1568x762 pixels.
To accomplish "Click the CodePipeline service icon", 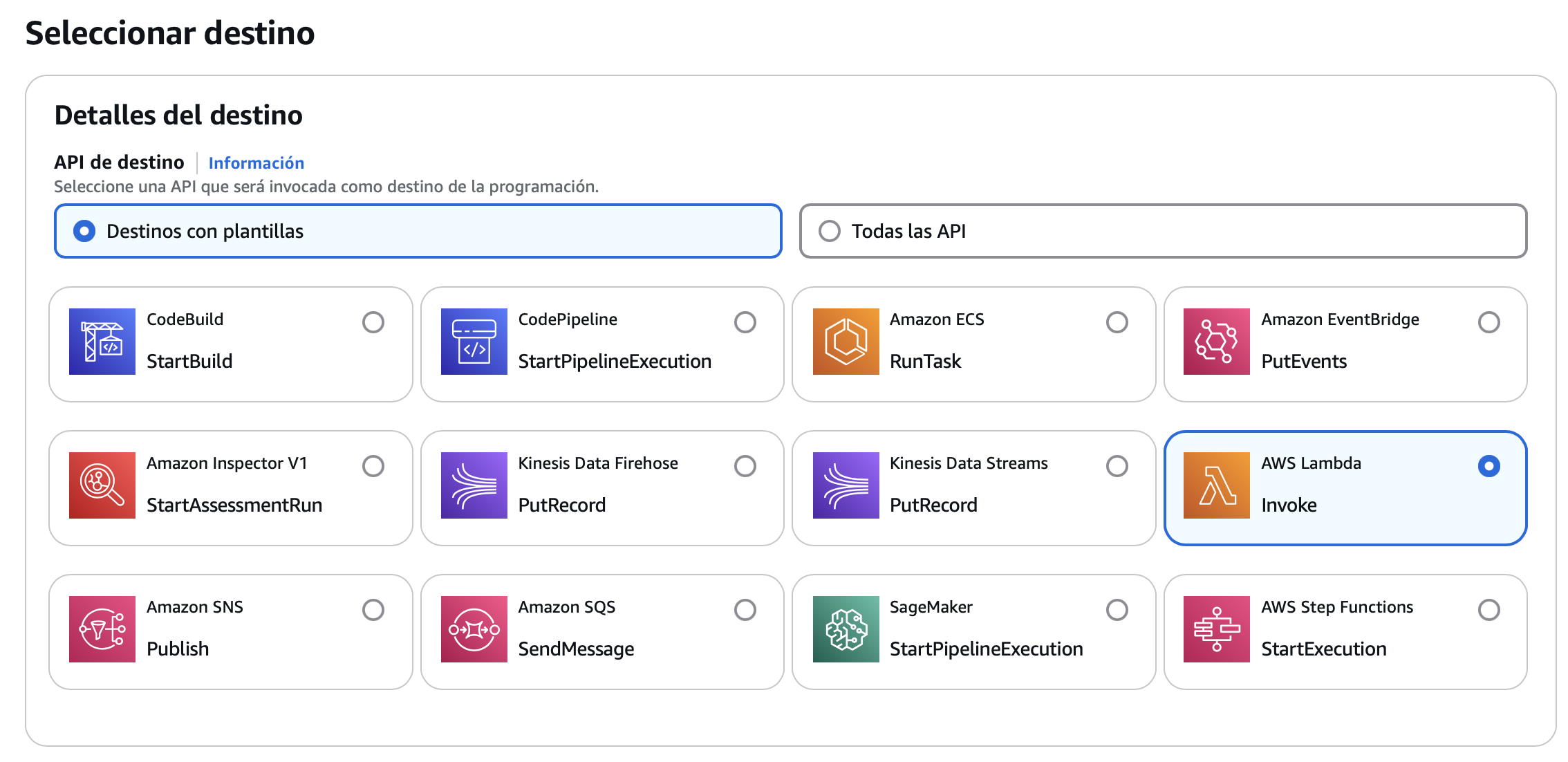I will point(474,342).
